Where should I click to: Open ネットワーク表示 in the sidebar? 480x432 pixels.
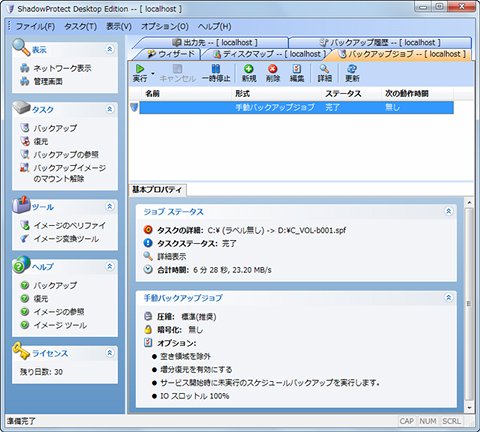pos(62,68)
